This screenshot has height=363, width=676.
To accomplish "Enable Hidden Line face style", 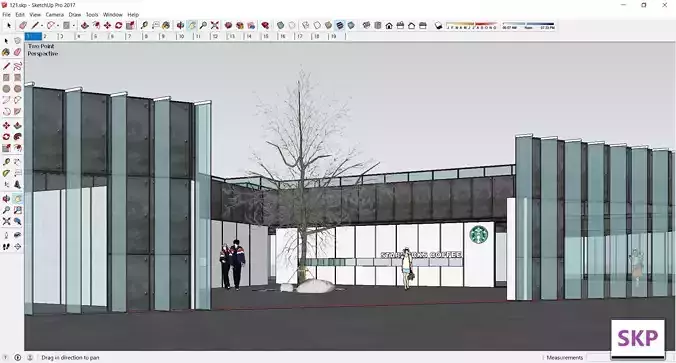I will click(x=317, y=25).
